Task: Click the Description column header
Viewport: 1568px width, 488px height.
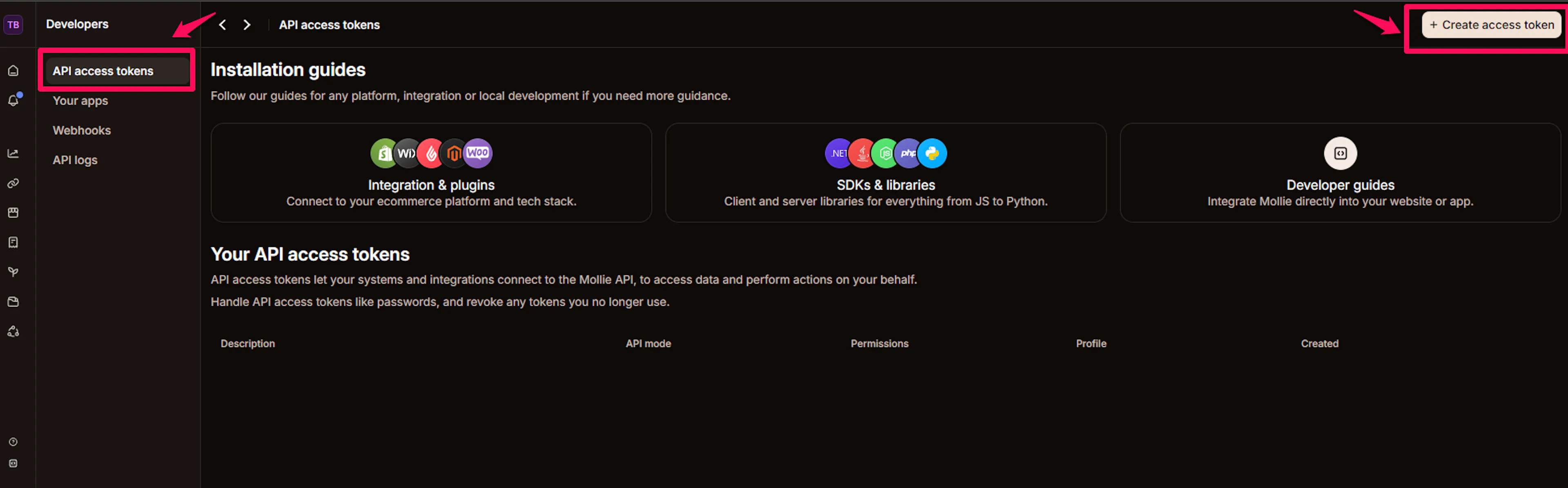Action: pyautogui.click(x=248, y=344)
